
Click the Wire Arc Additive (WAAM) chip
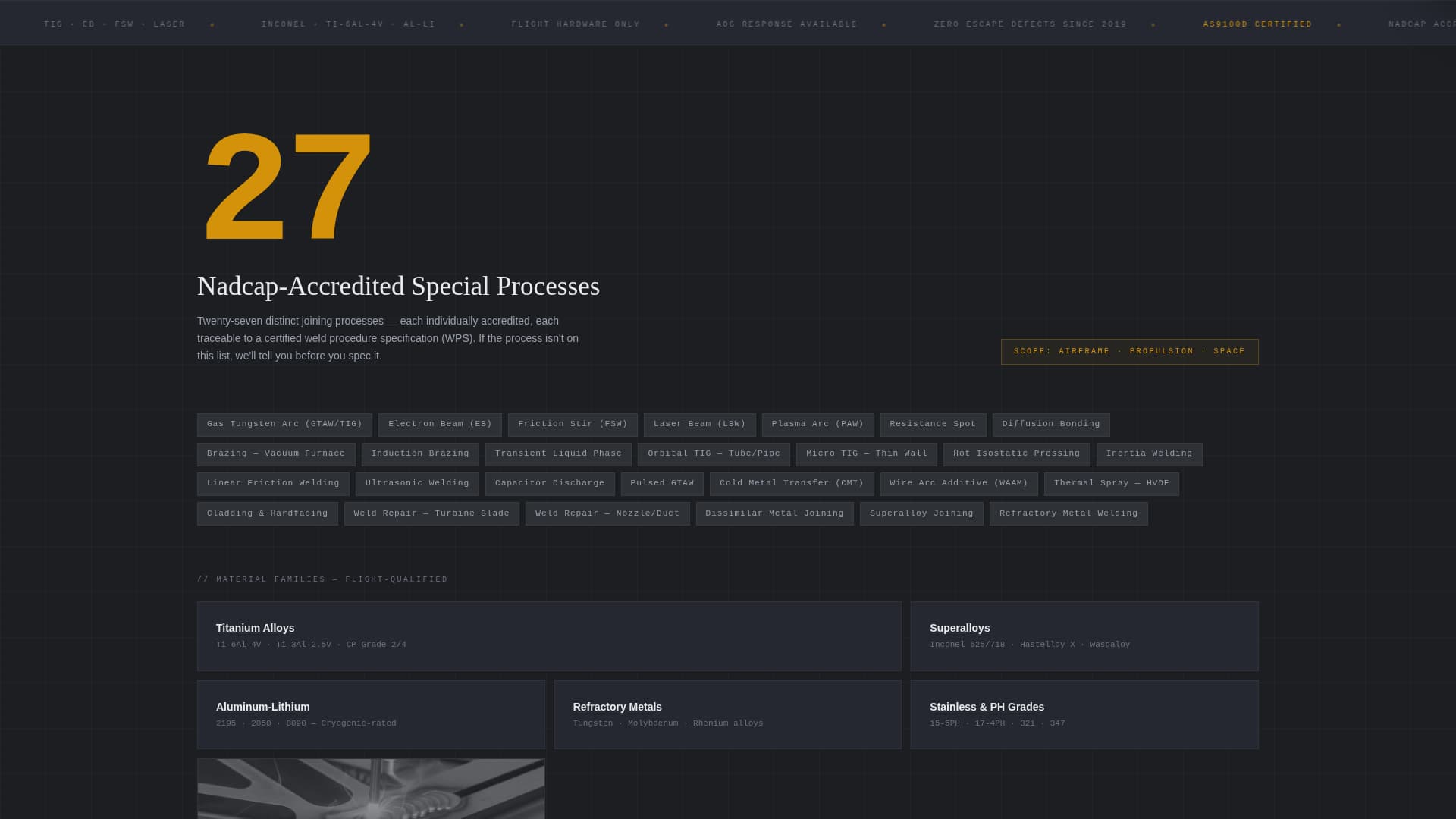pos(959,483)
